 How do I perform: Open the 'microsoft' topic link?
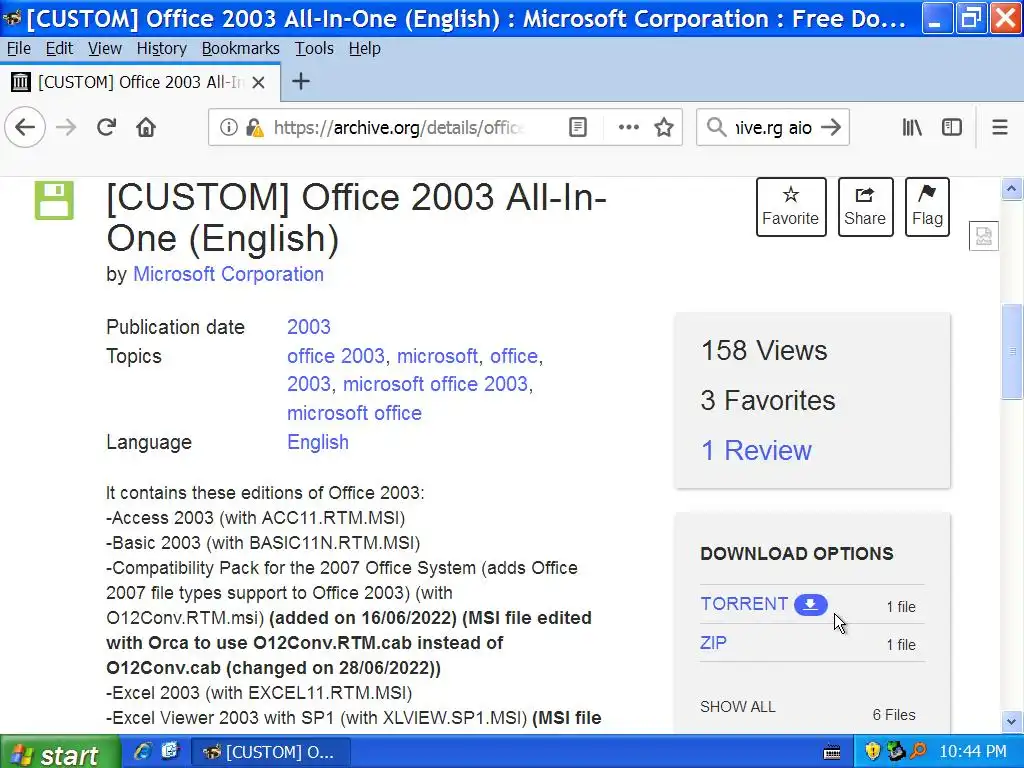point(438,356)
